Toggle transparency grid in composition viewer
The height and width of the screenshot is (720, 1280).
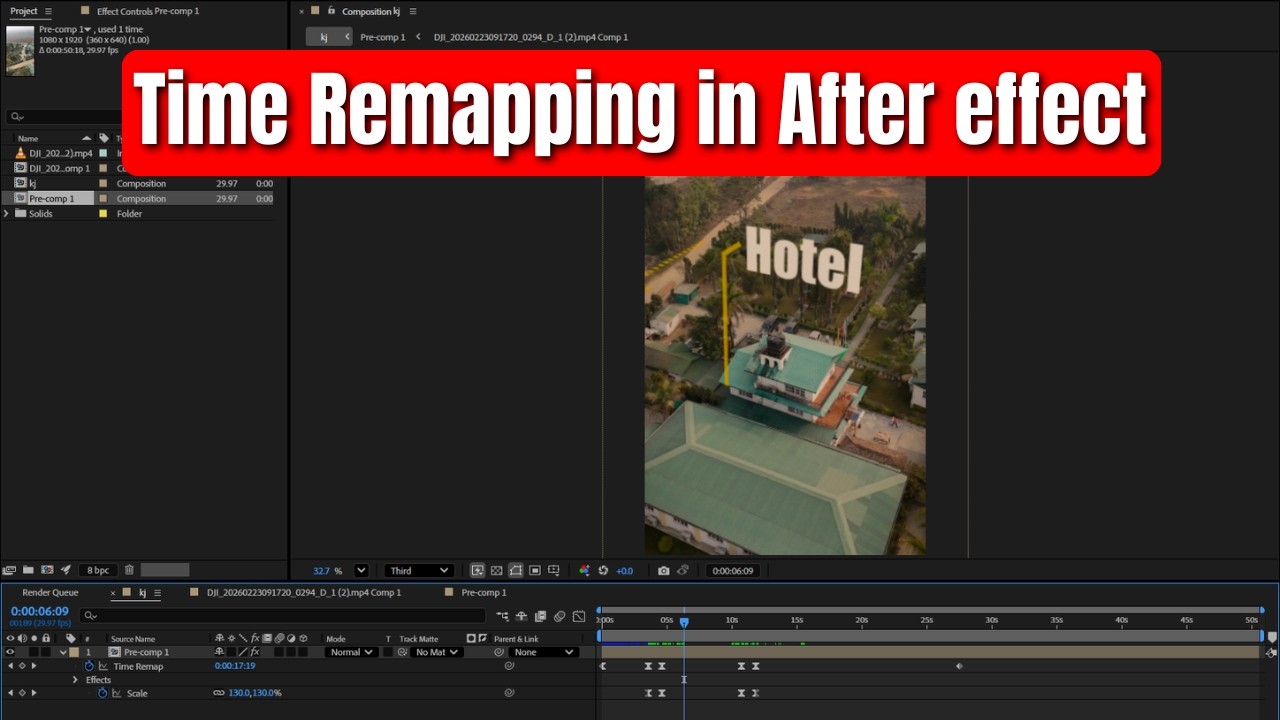pos(496,570)
